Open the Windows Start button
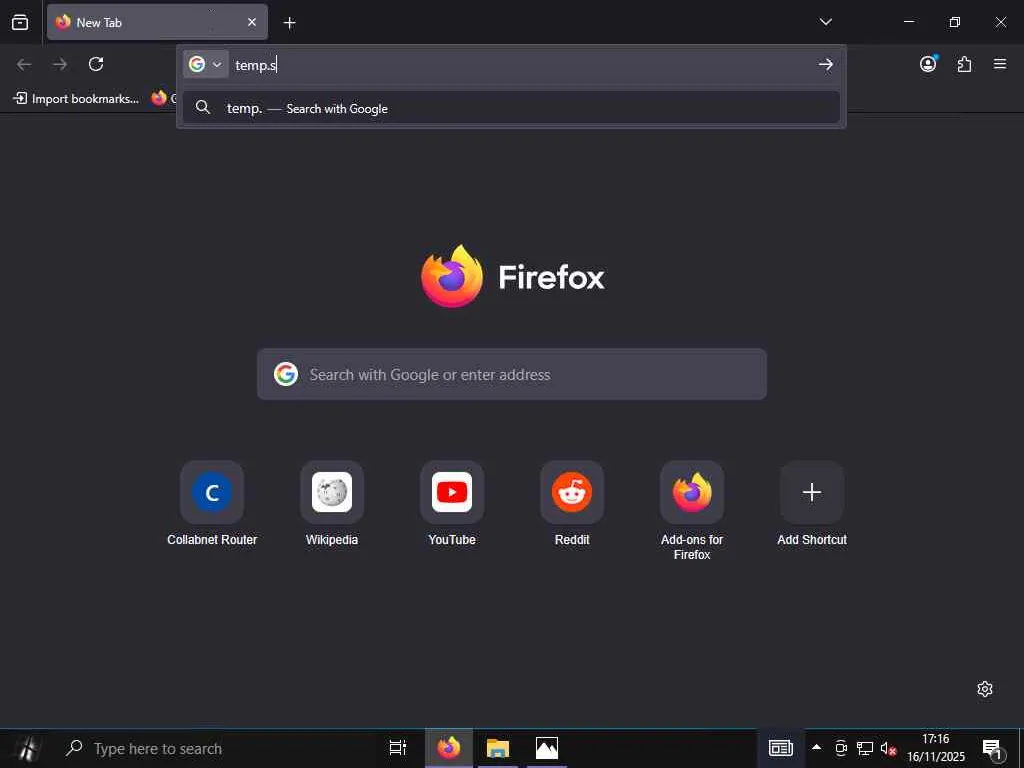Viewport: 1024px width, 768px height. [x=27, y=748]
